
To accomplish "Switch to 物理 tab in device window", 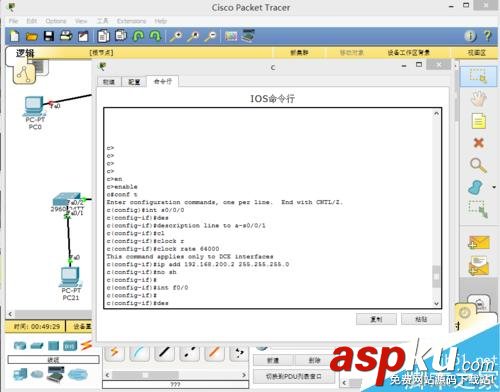I will [109, 82].
